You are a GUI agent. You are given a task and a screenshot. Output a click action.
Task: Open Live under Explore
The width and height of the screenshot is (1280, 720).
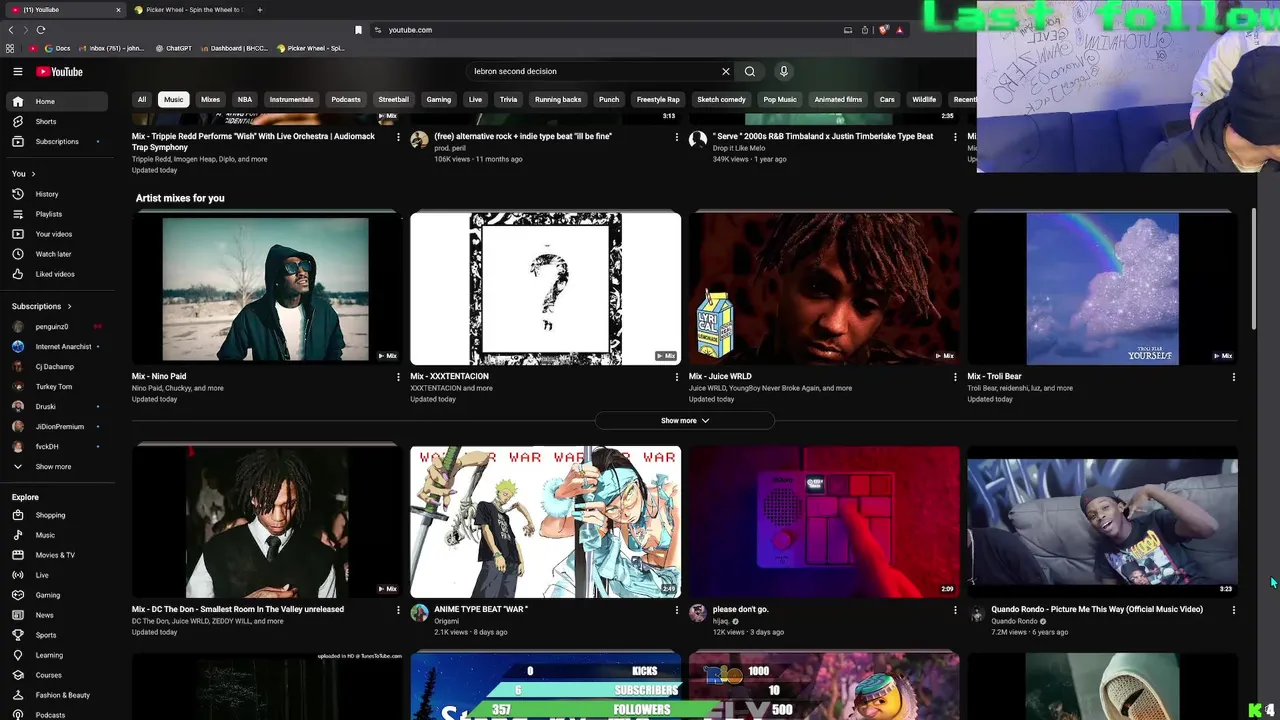(x=58, y=575)
